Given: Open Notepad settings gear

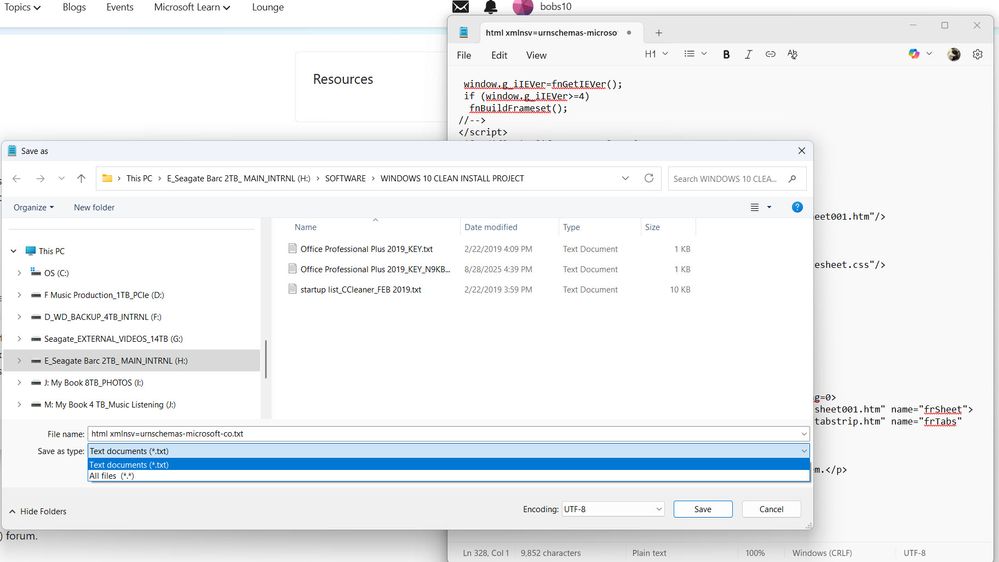Looking at the screenshot, I should click(x=977, y=54).
